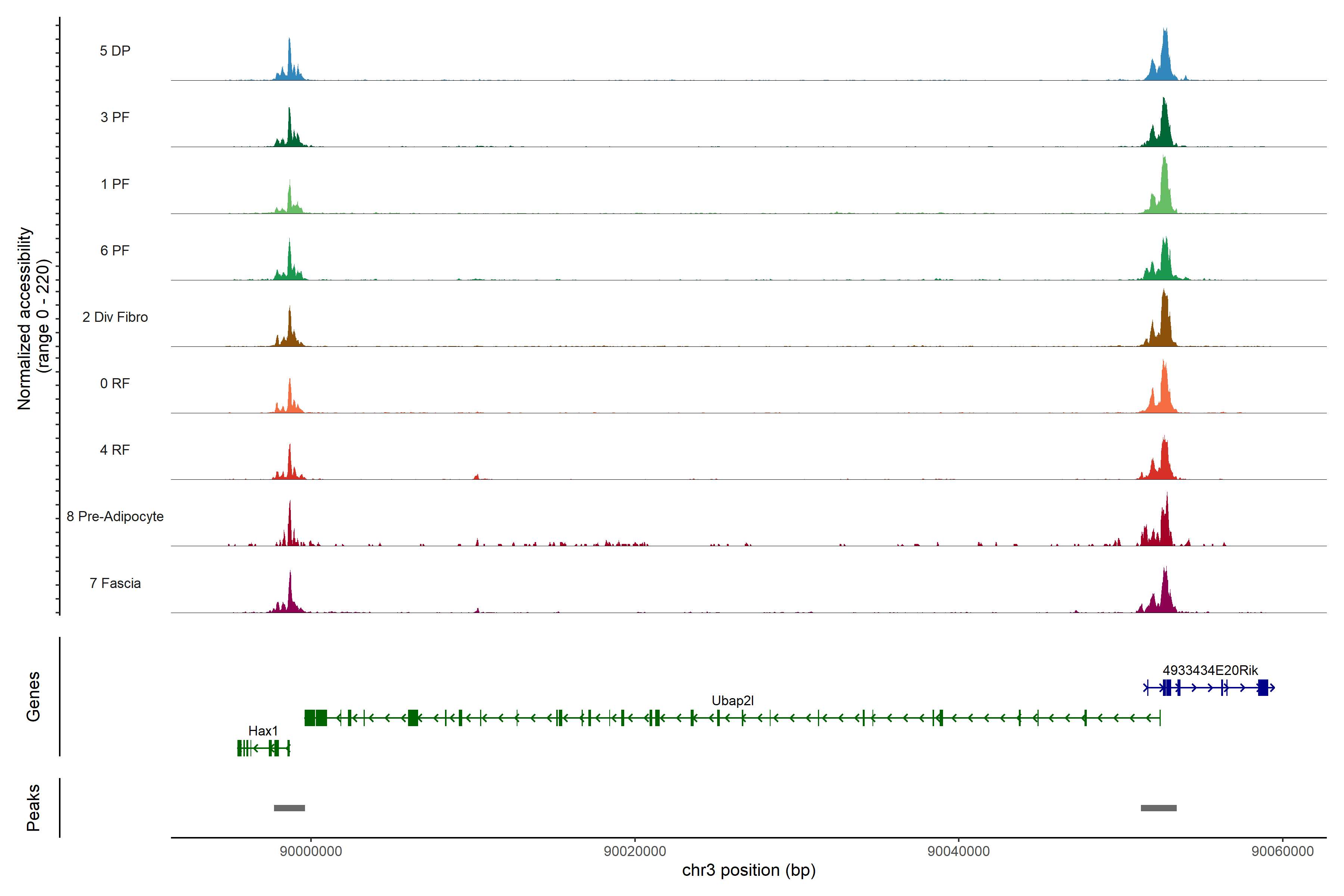Click the Ubap2l gene name

click(x=732, y=701)
